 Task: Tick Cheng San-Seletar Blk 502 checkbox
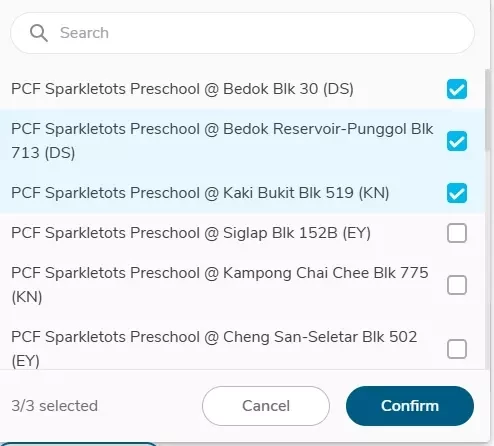pos(457,349)
